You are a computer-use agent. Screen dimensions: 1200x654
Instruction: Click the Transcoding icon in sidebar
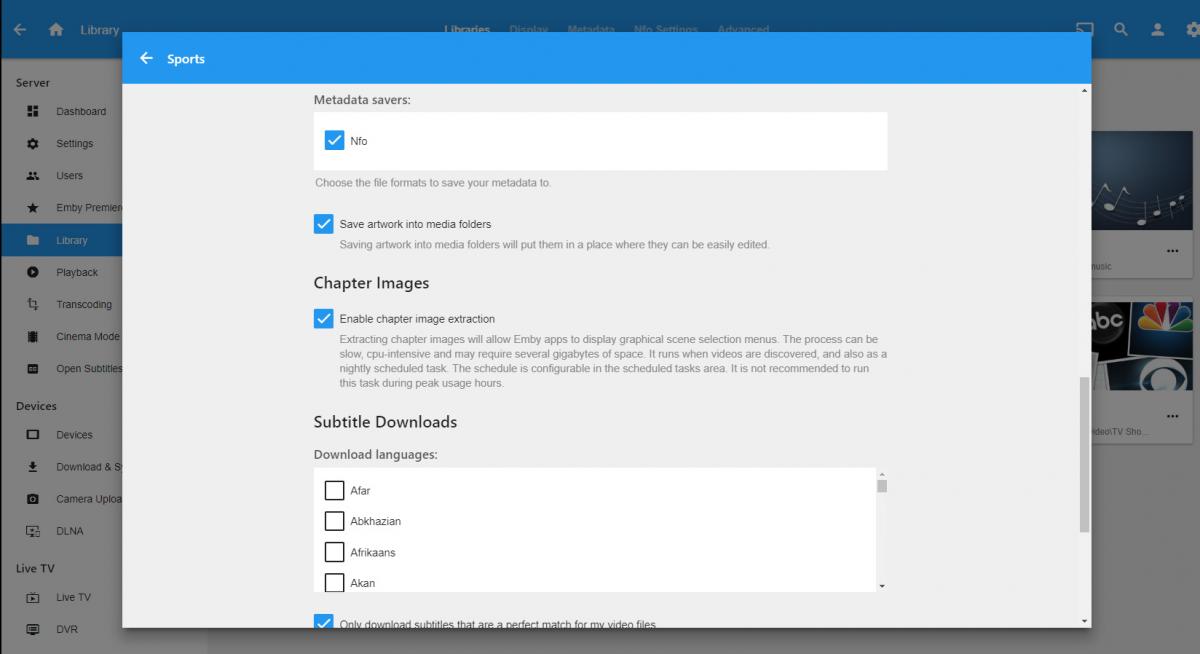[33, 304]
